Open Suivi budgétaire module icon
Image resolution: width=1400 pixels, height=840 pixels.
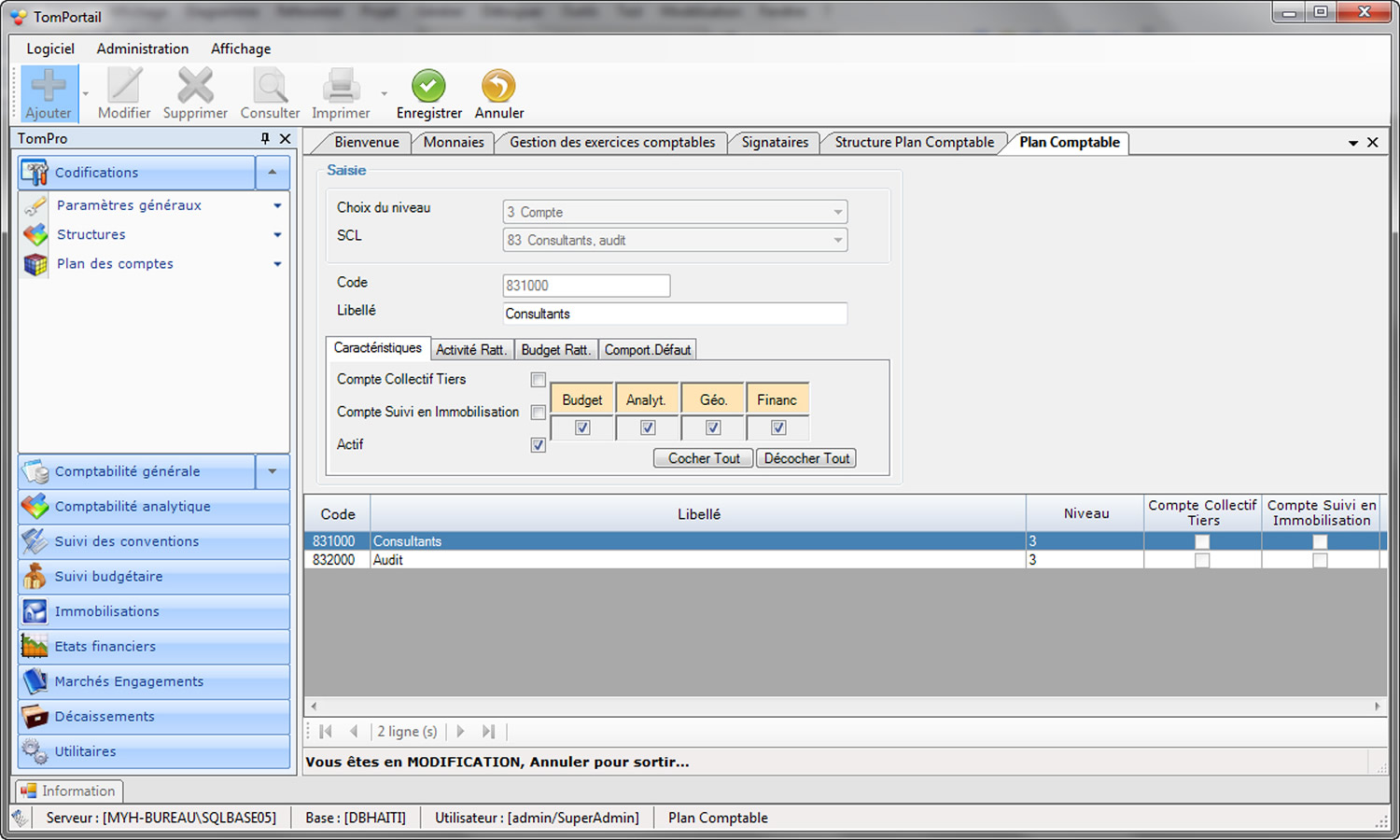(35, 576)
